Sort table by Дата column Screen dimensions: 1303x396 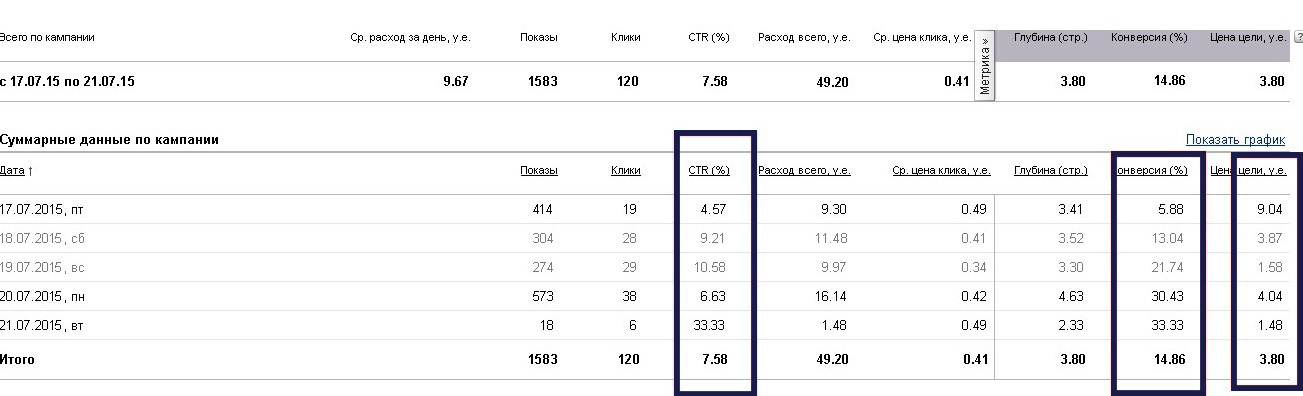[16, 171]
